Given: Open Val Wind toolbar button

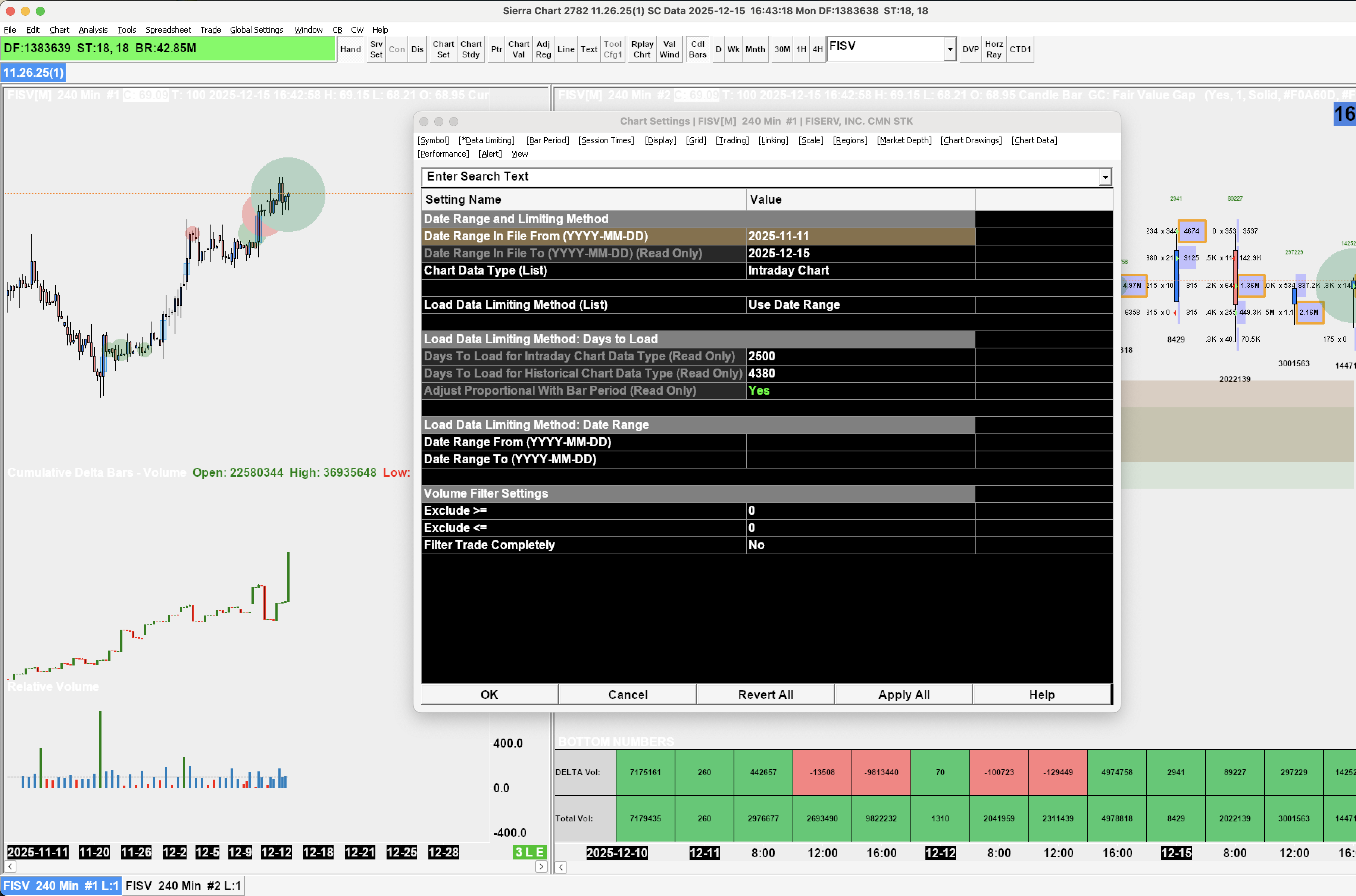Looking at the screenshot, I should point(669,49).
